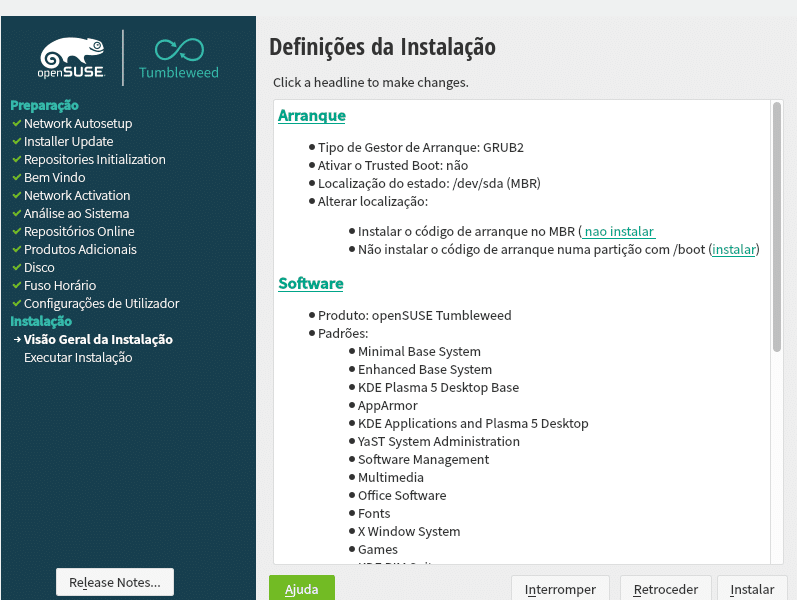Image resolution: width=797 pixels, height=600 pixels.
Task: Click the 'Fonts' pattern
Action: 374,514
